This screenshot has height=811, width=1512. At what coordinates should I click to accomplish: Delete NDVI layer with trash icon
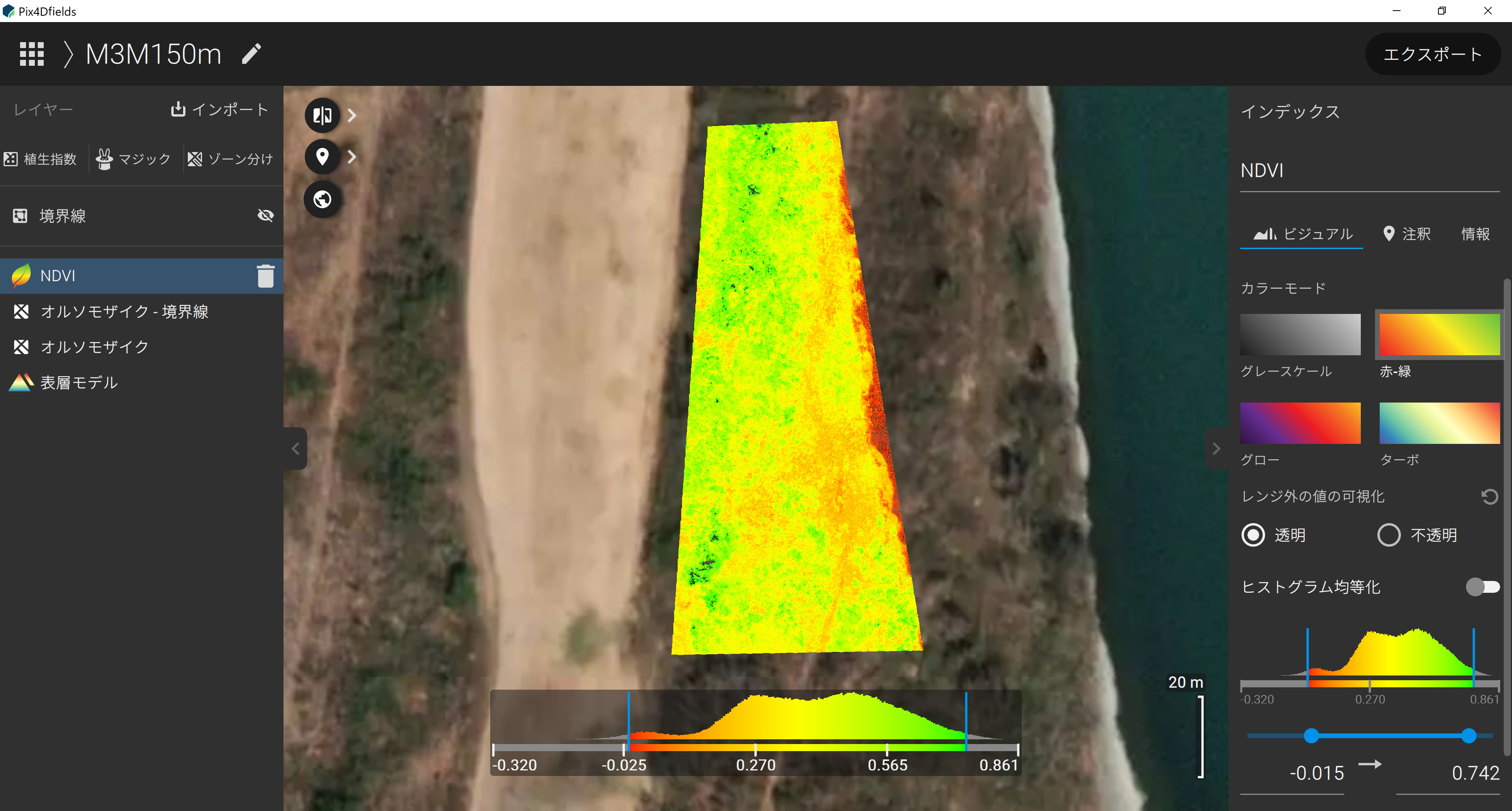pyautogui.click(x=265, y=276)
